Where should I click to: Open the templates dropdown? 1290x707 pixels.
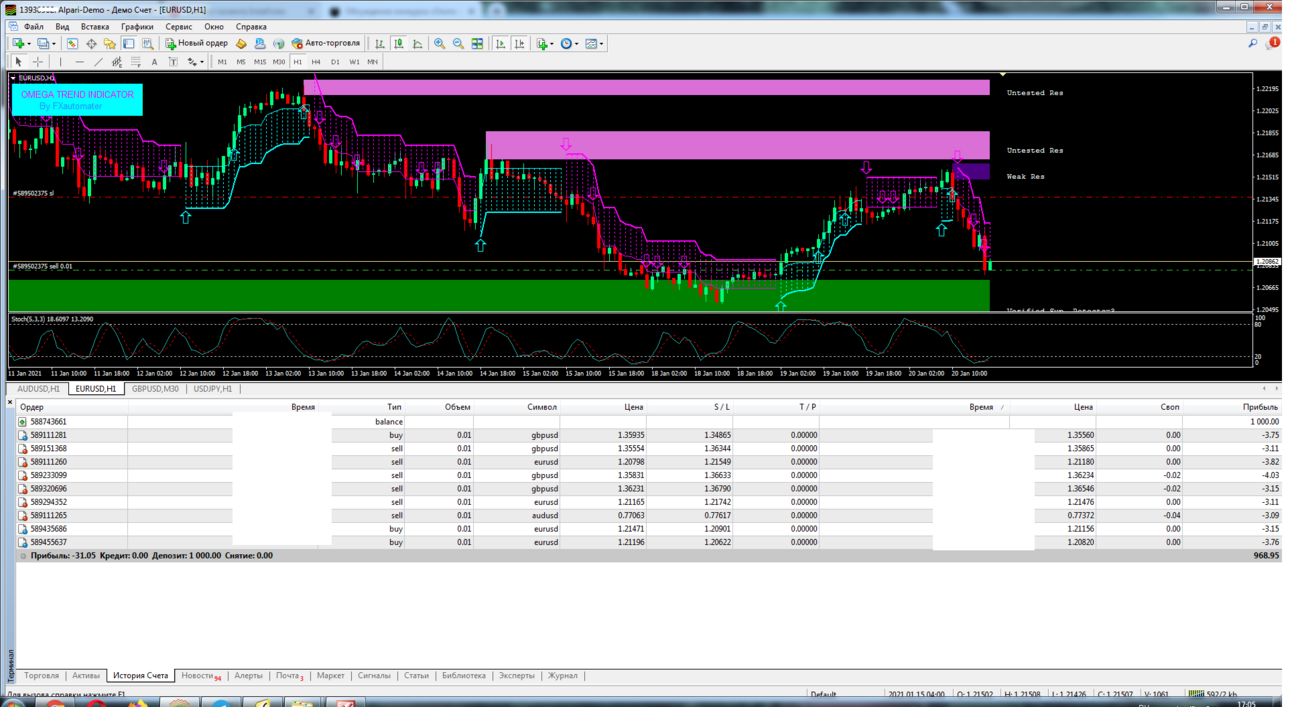coord(594,44)
